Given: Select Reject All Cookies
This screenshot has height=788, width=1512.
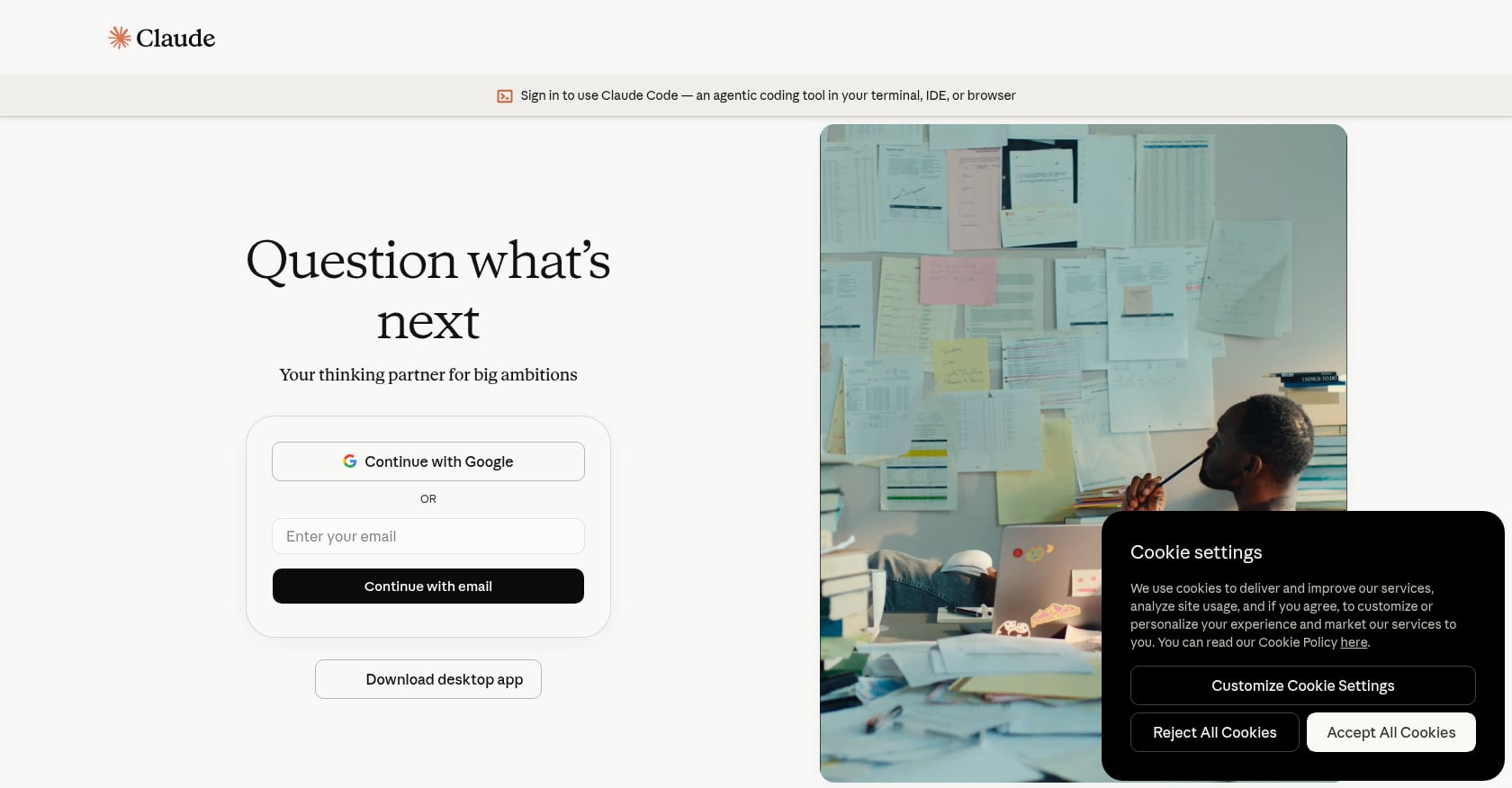Looking at the screenshot, I should click(x=1215, y=732).
